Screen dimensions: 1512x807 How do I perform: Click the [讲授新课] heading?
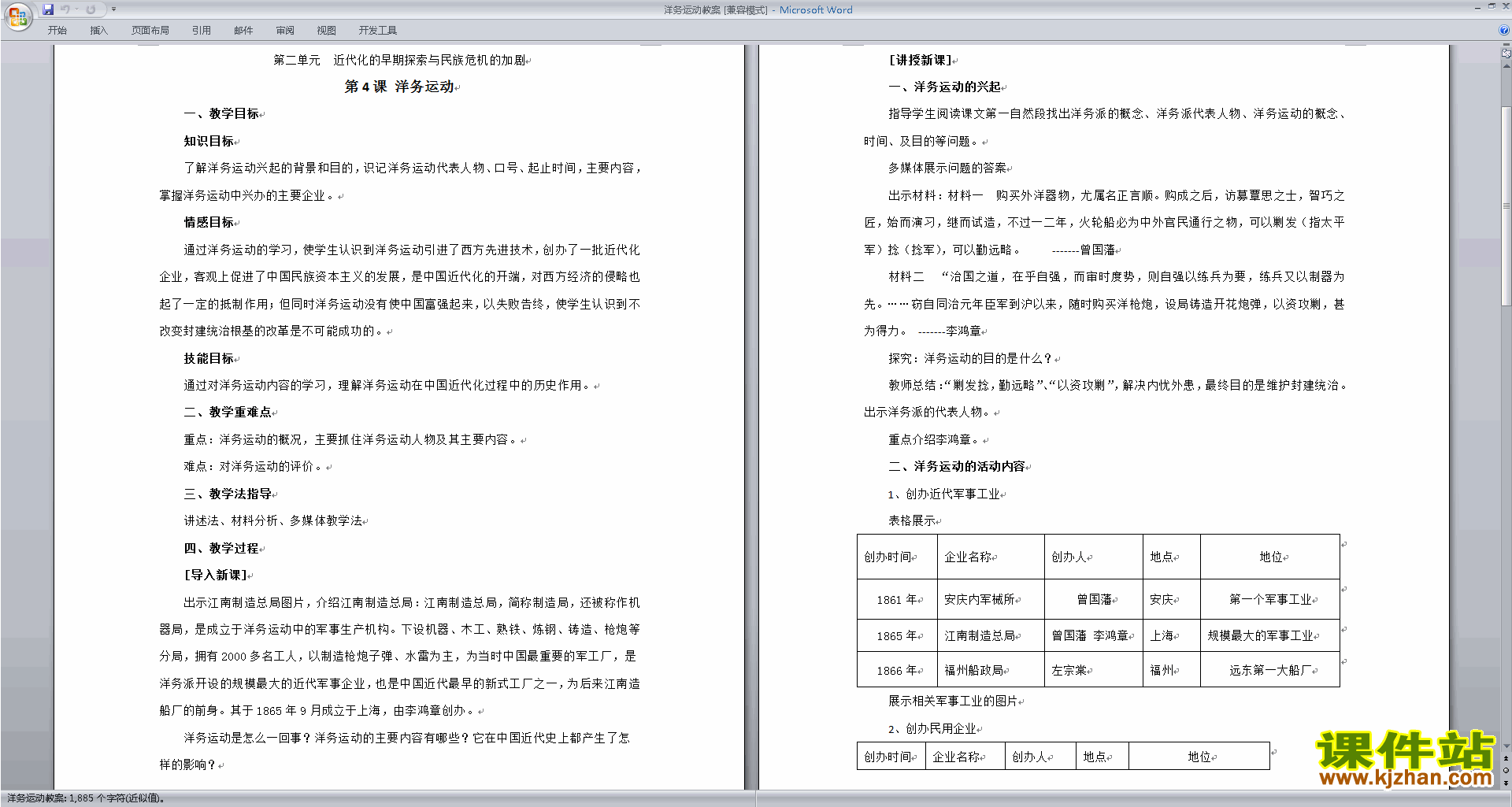point(920,60)
